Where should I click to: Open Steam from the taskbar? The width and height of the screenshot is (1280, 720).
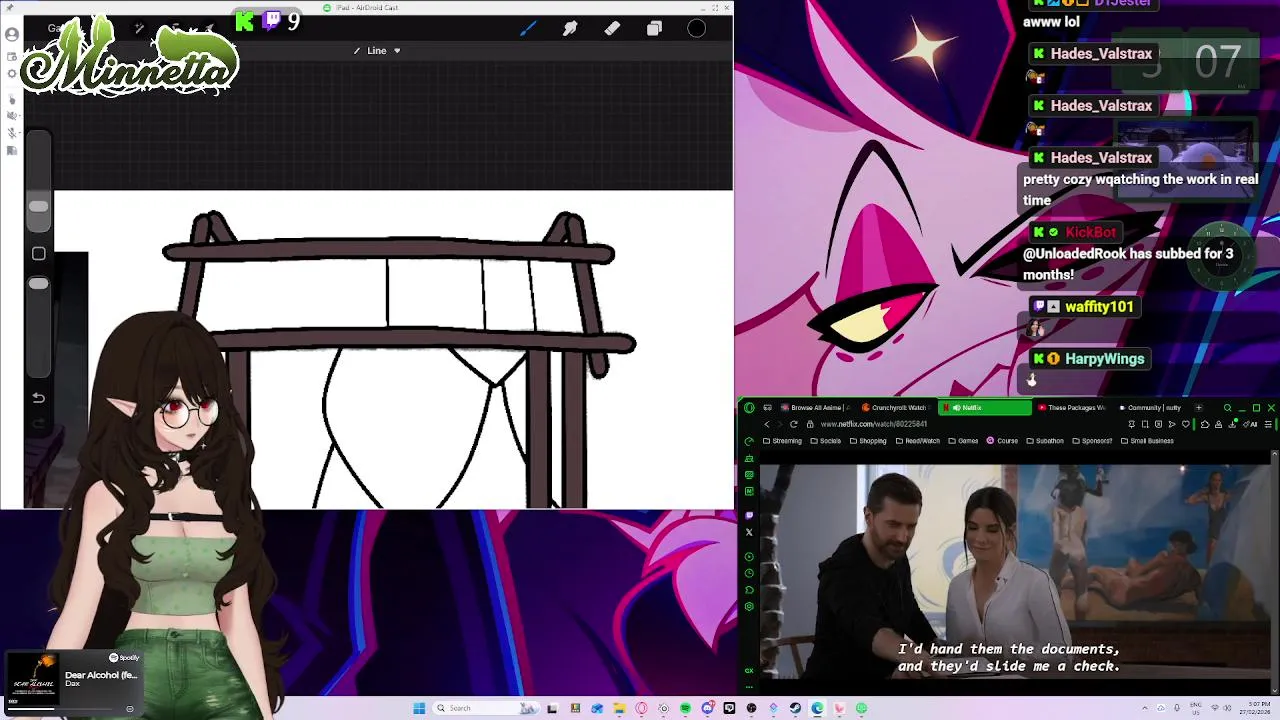coord(794,708)
